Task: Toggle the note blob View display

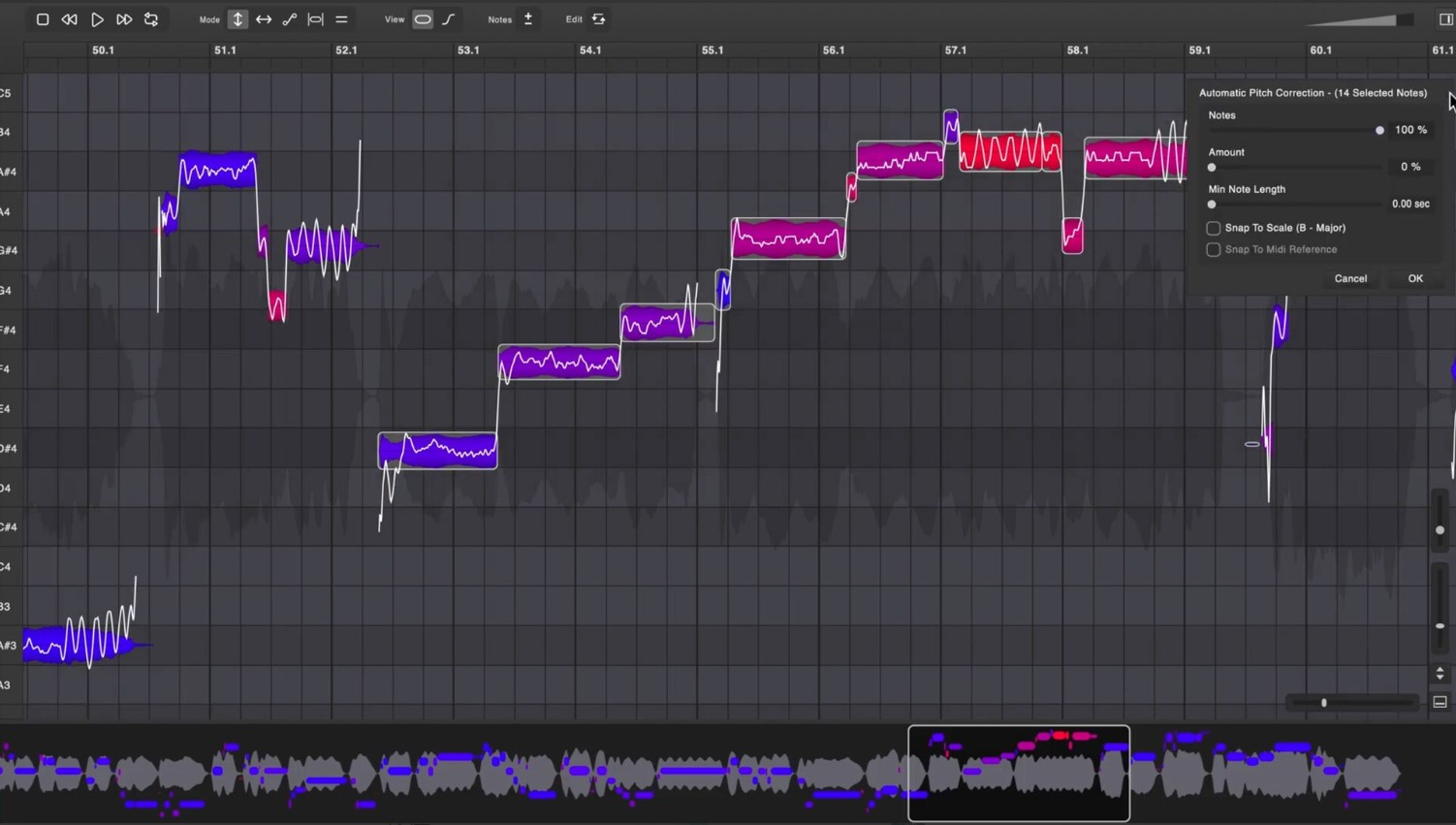Action: click(422, 18)
